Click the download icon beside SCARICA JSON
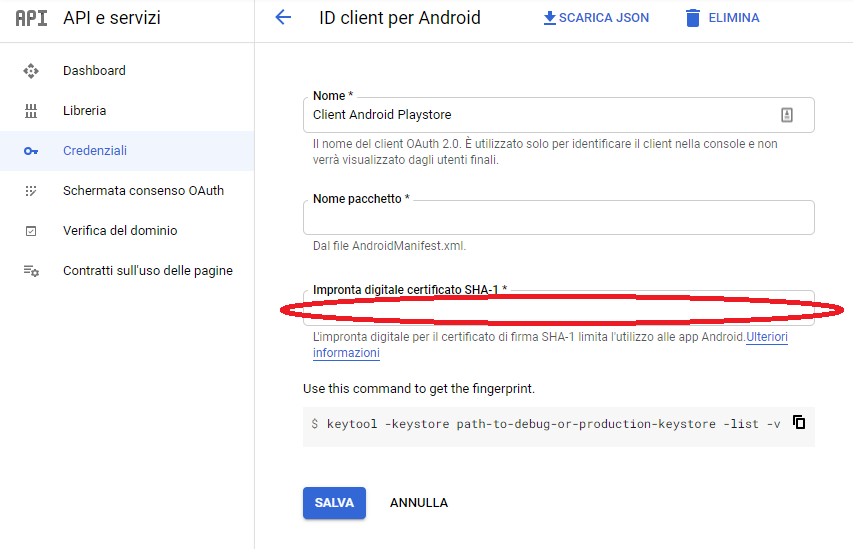 tap(549, 18)
